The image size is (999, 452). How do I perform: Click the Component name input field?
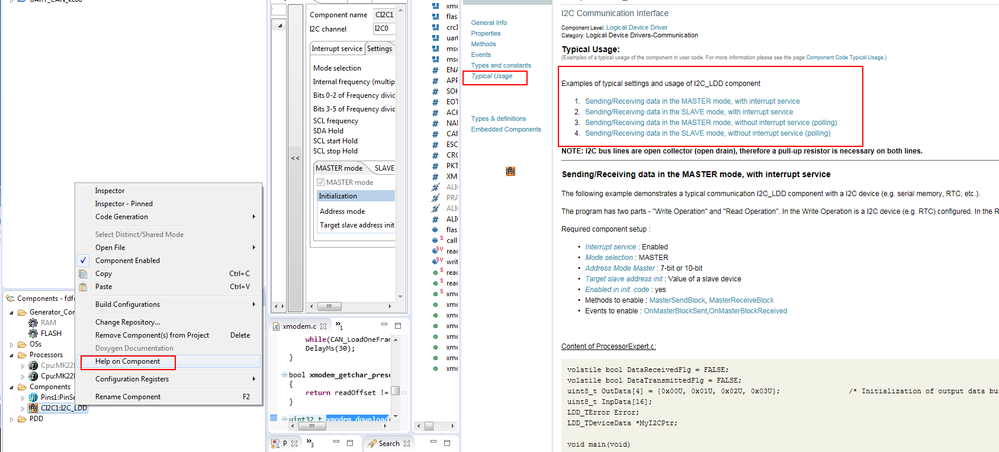384,15
